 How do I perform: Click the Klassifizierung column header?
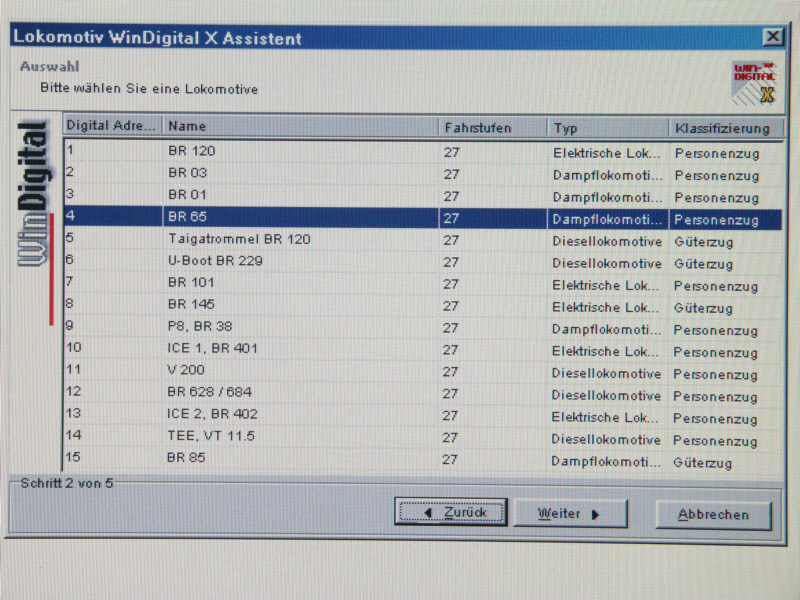[x=726, y=129]
